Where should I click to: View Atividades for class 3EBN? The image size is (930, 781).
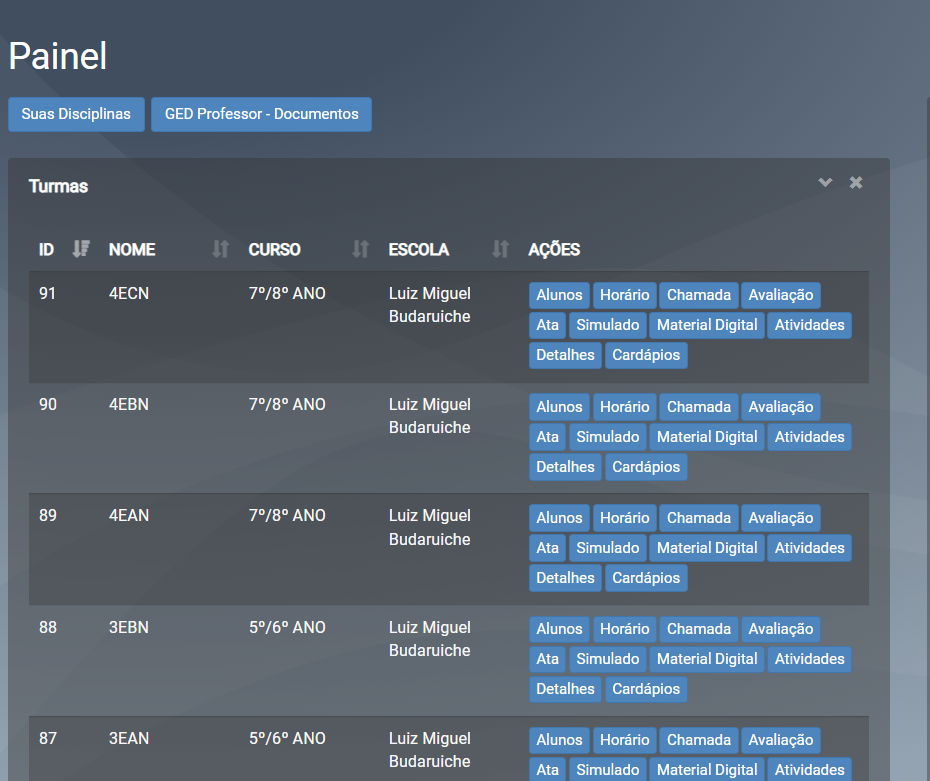(x=809, y=659)
